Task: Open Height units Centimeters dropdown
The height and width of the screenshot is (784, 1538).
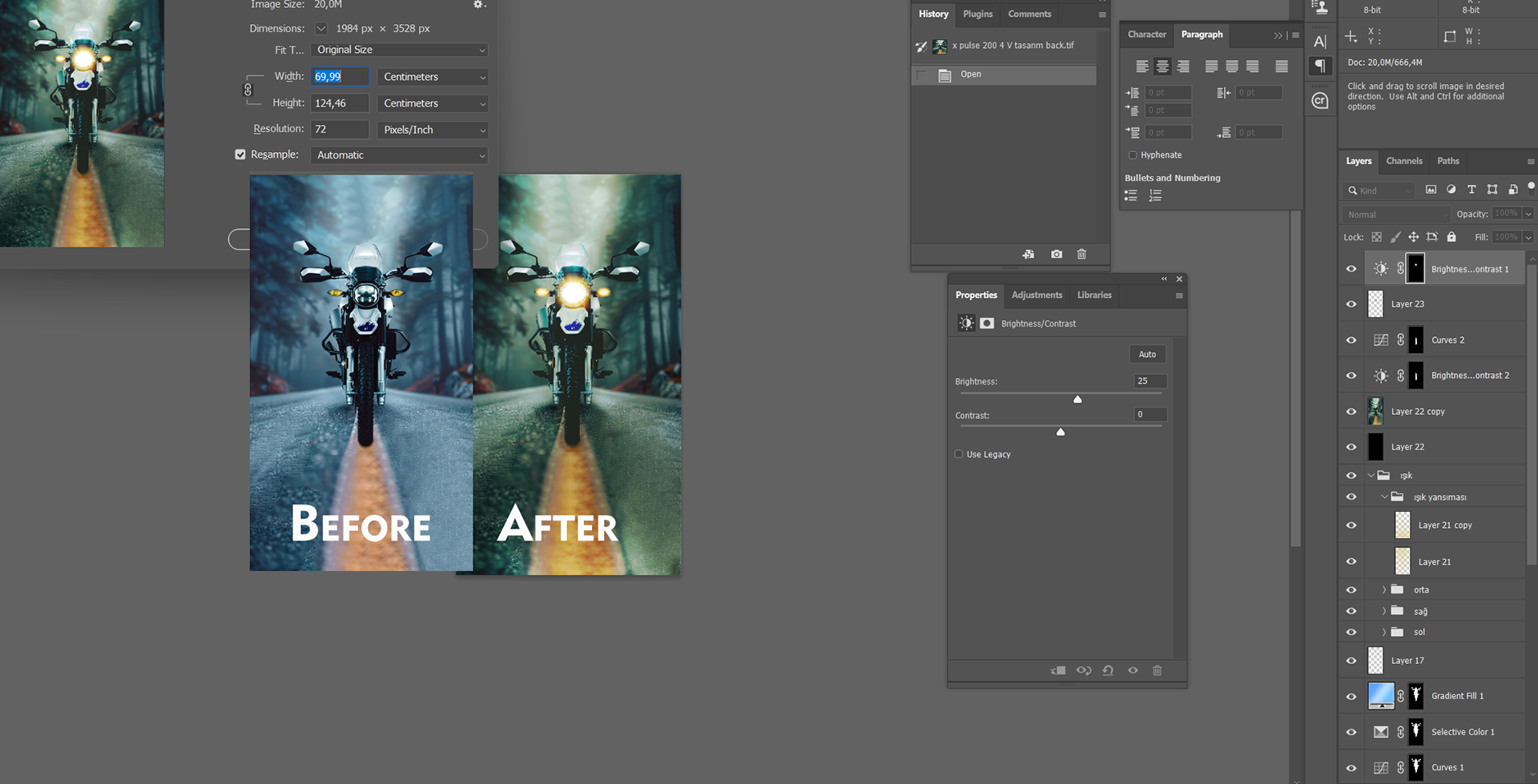Action: click(x=433, y=103)
